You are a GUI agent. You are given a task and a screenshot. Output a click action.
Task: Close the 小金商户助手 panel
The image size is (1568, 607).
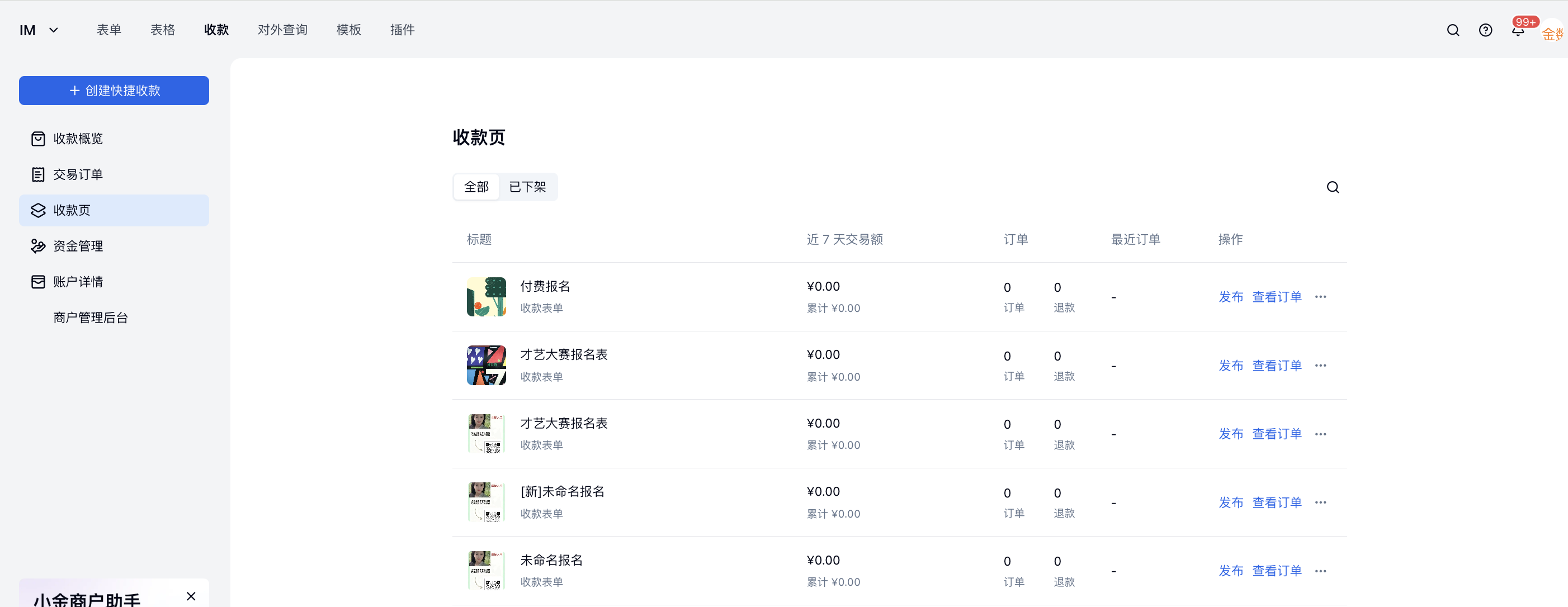coord(191,596)
